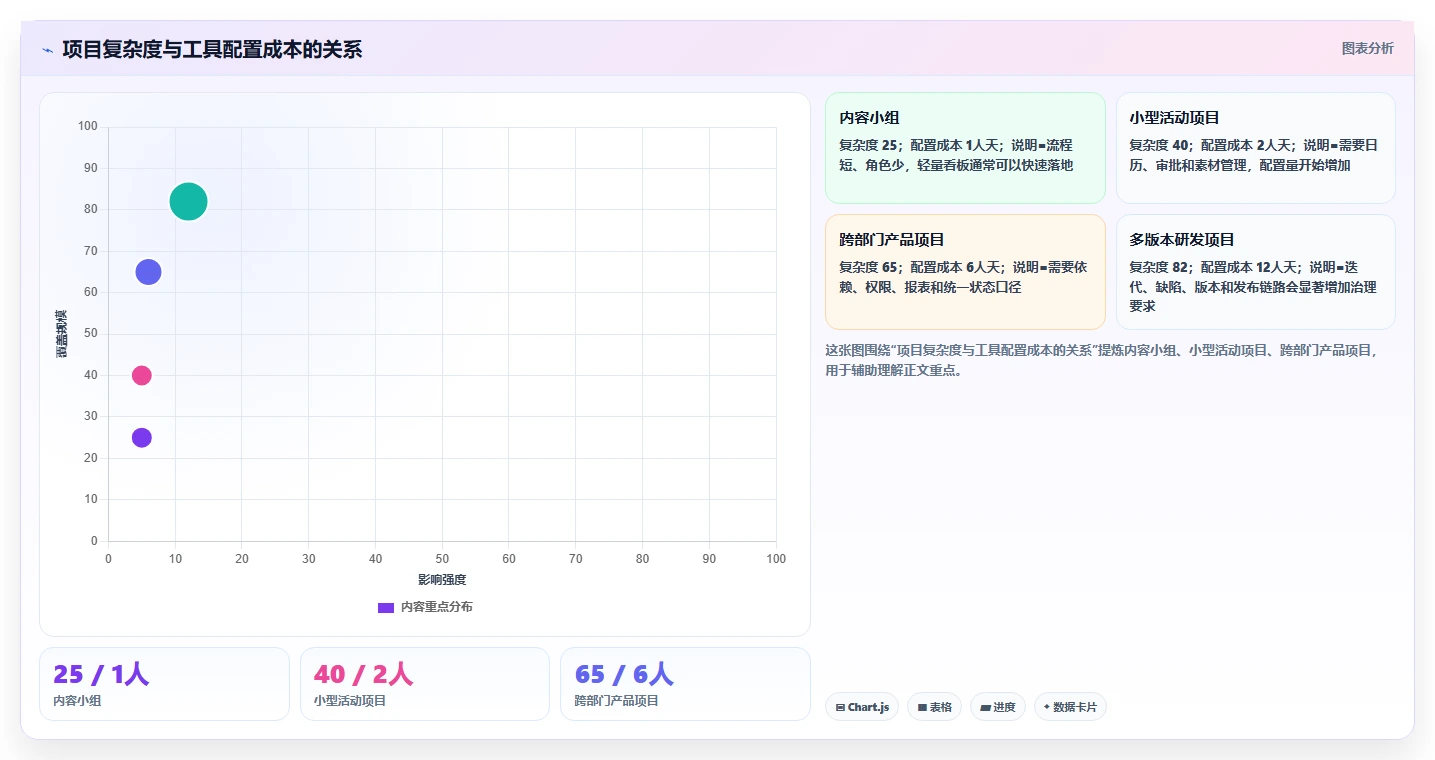Click the chart summary paragraph under cards
This screenshot has width=1435, height=760.
[1101, 360]
